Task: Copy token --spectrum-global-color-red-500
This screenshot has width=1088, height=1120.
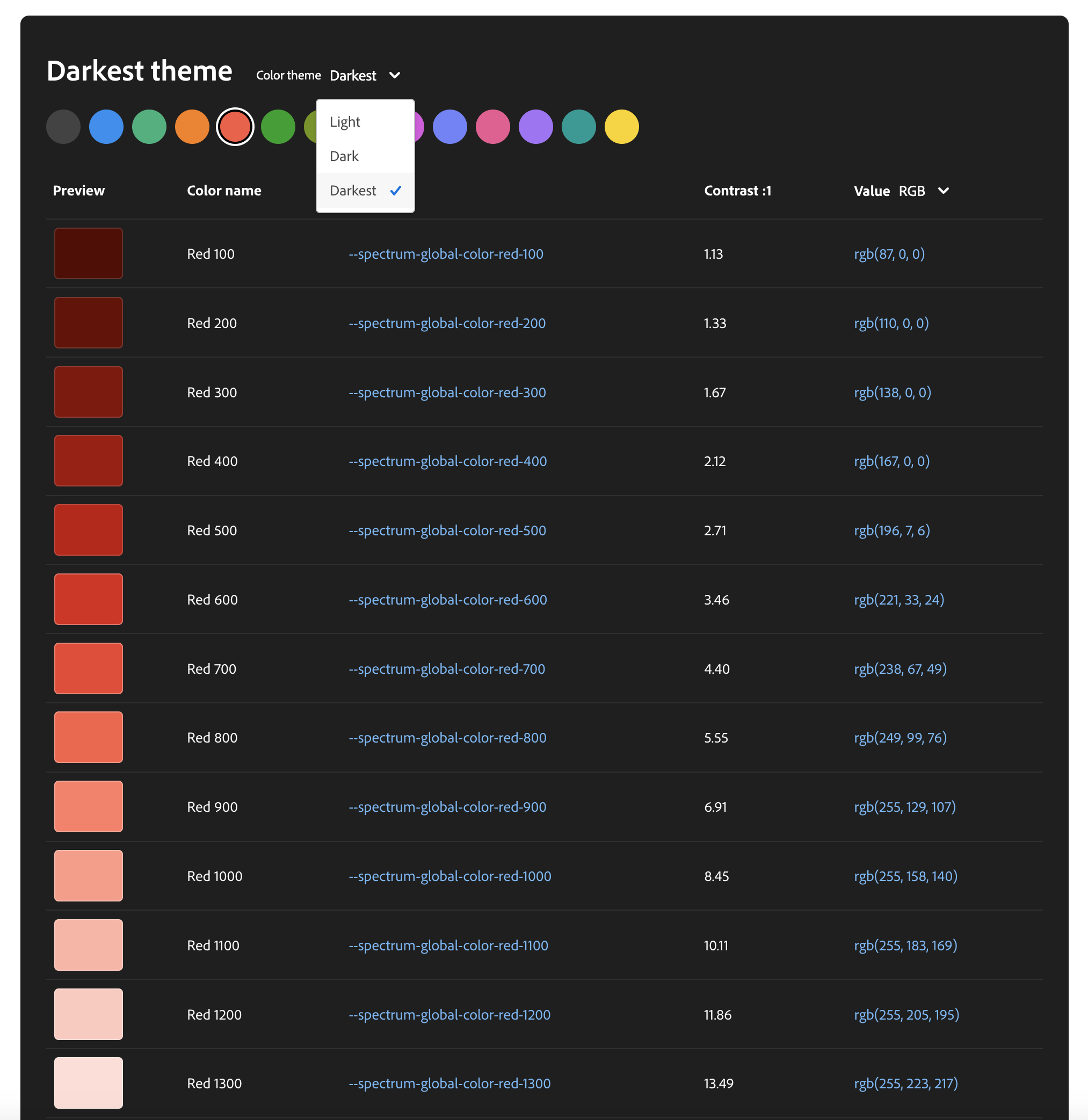Action: [x=447, y=530]
